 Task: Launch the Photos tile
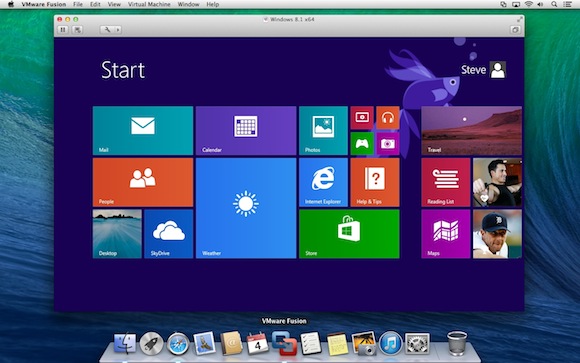[x=323, y=130]
